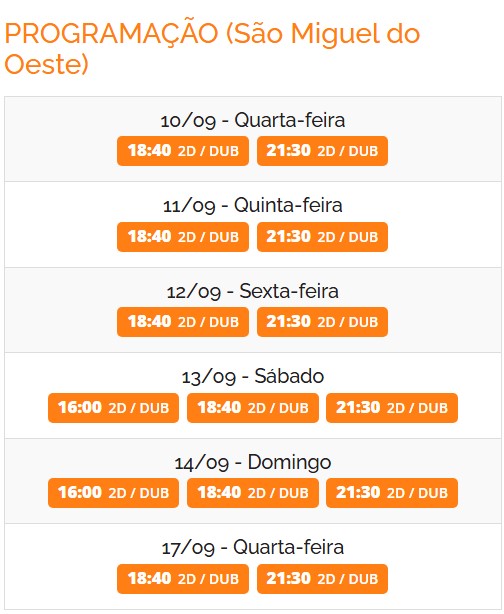Pick 21:30 showing on 17/09 Quarta-feira
The width and height of the screenshot is (504, 614).
(x=322, y=579)
